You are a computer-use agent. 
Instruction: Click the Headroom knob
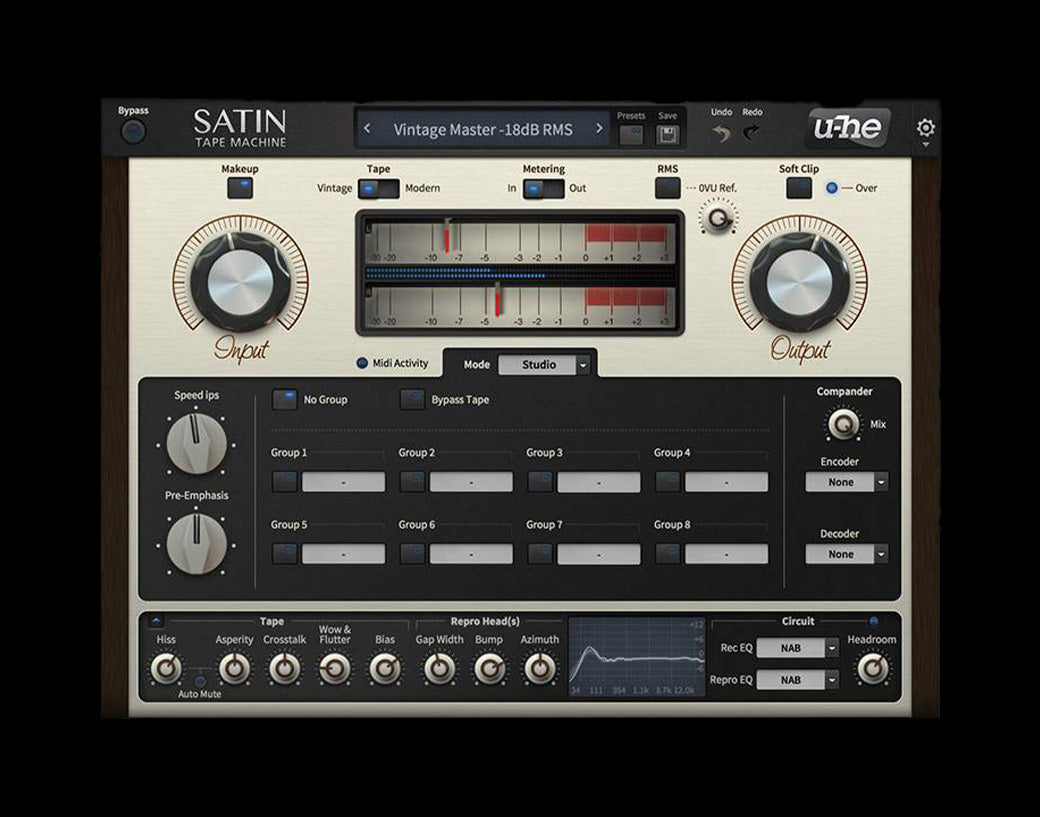click(x=872, y=668)
